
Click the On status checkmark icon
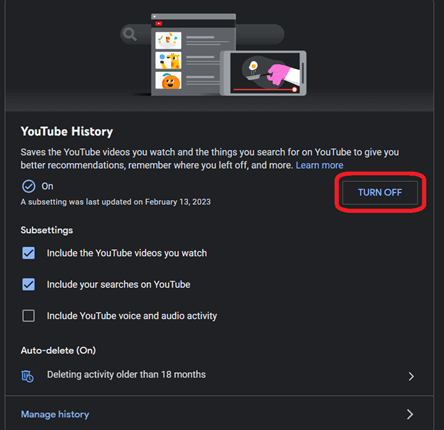pos(29,186)
